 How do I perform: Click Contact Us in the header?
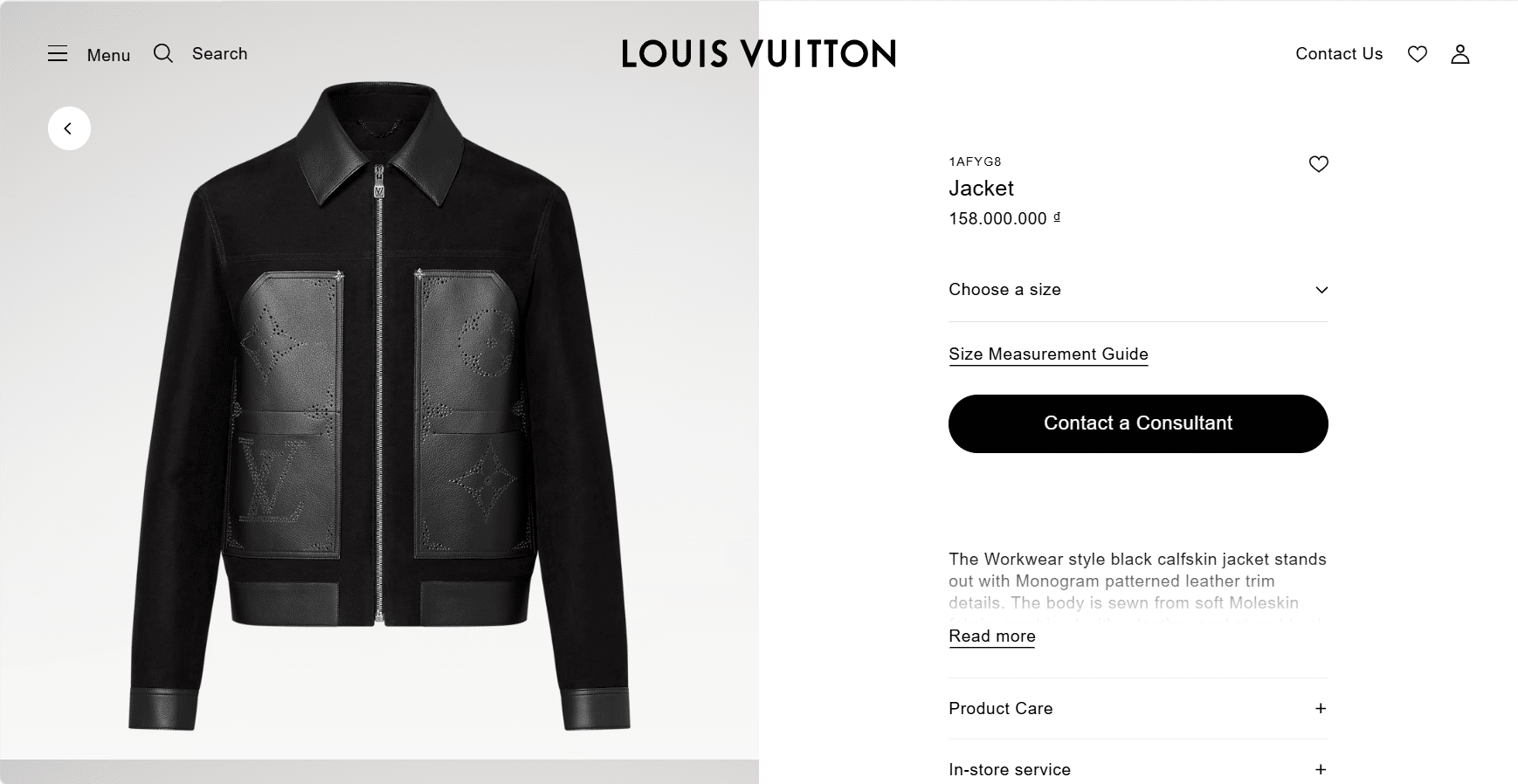point(1339,54)
